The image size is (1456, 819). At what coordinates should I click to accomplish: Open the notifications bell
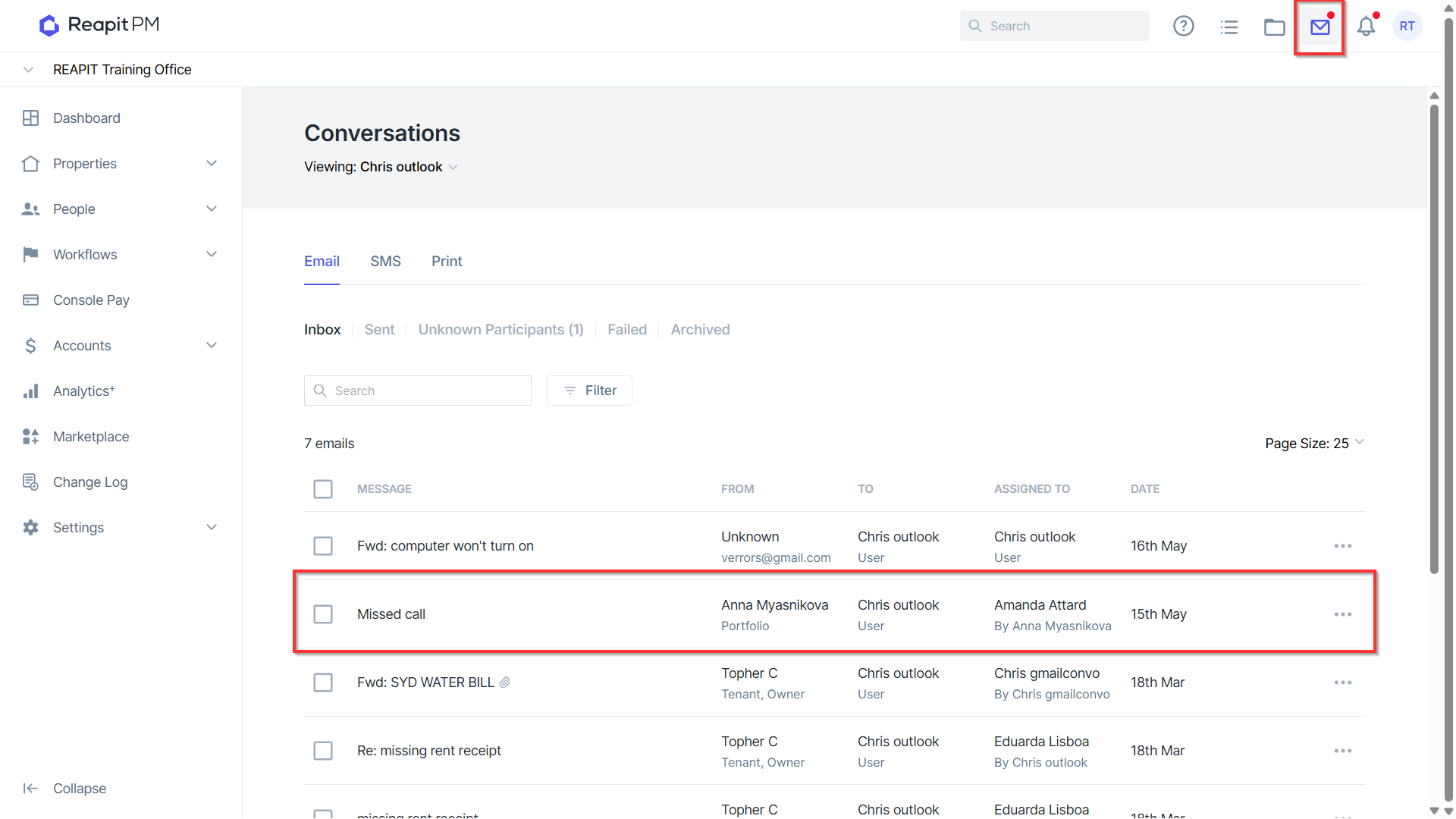point(1367,27)
